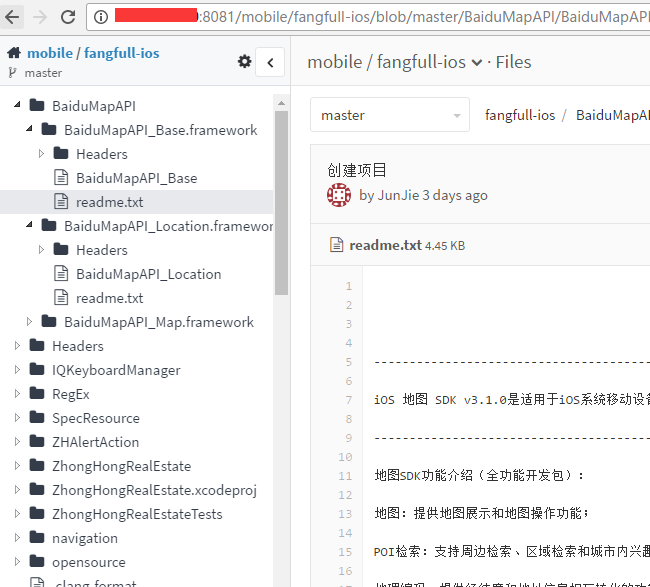Viewport: 650px width, 587px height.
Task: Click the RegEx folder icon
Action: [x=37, y=393]
